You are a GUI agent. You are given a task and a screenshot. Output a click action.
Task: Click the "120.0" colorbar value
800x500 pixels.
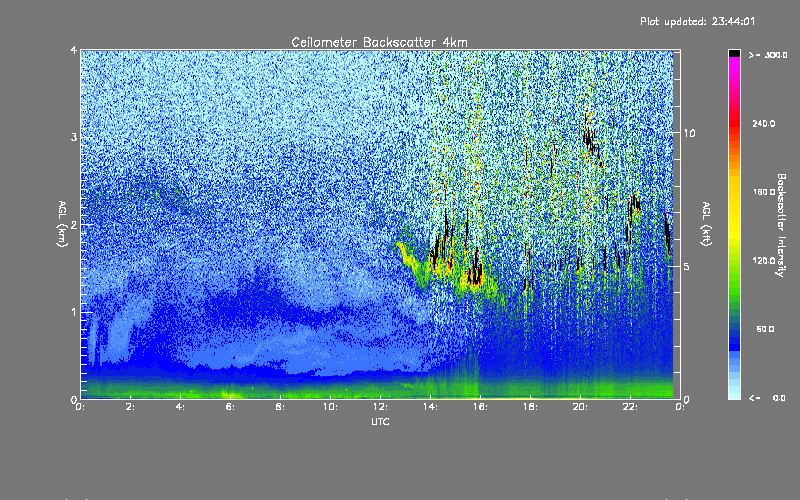[764, 260]
